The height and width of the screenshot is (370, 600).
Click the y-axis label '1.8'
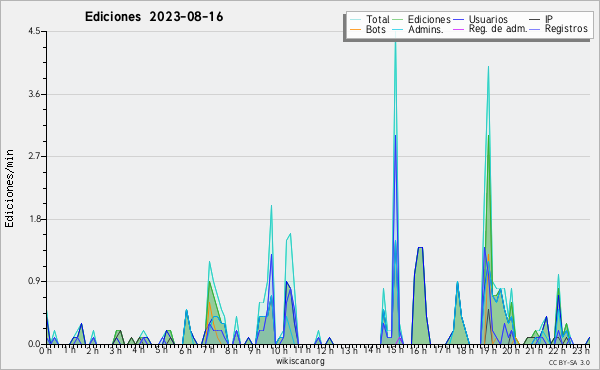coord(34,219)
